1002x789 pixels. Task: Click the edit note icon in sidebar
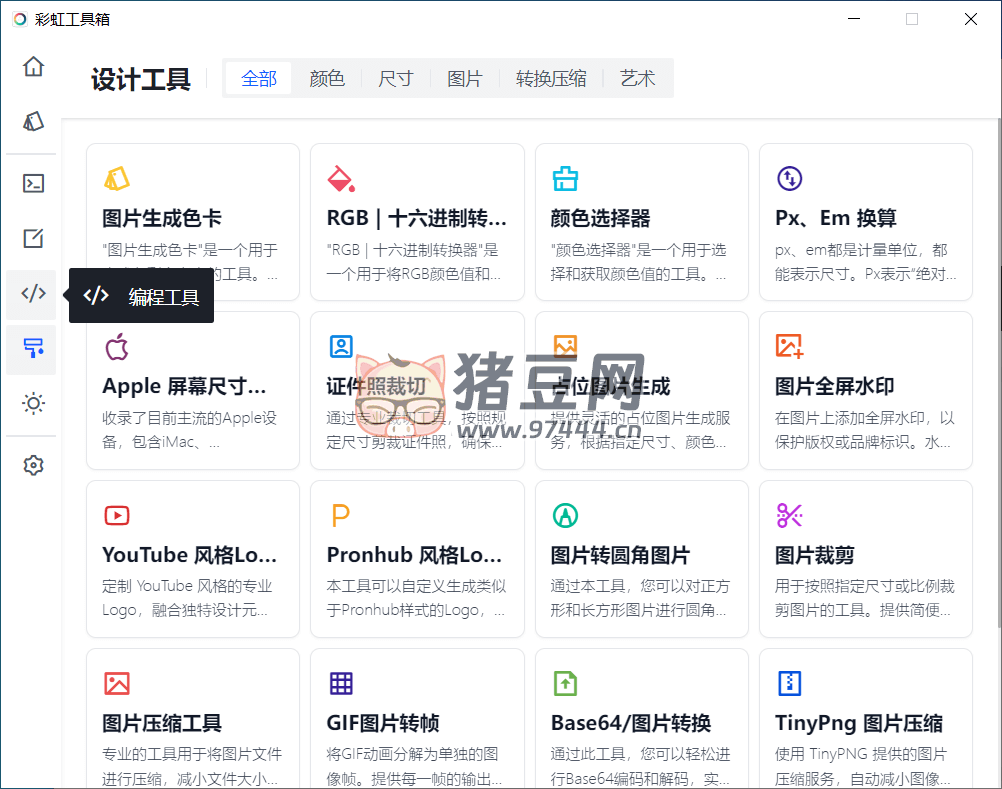pos(34,239)
